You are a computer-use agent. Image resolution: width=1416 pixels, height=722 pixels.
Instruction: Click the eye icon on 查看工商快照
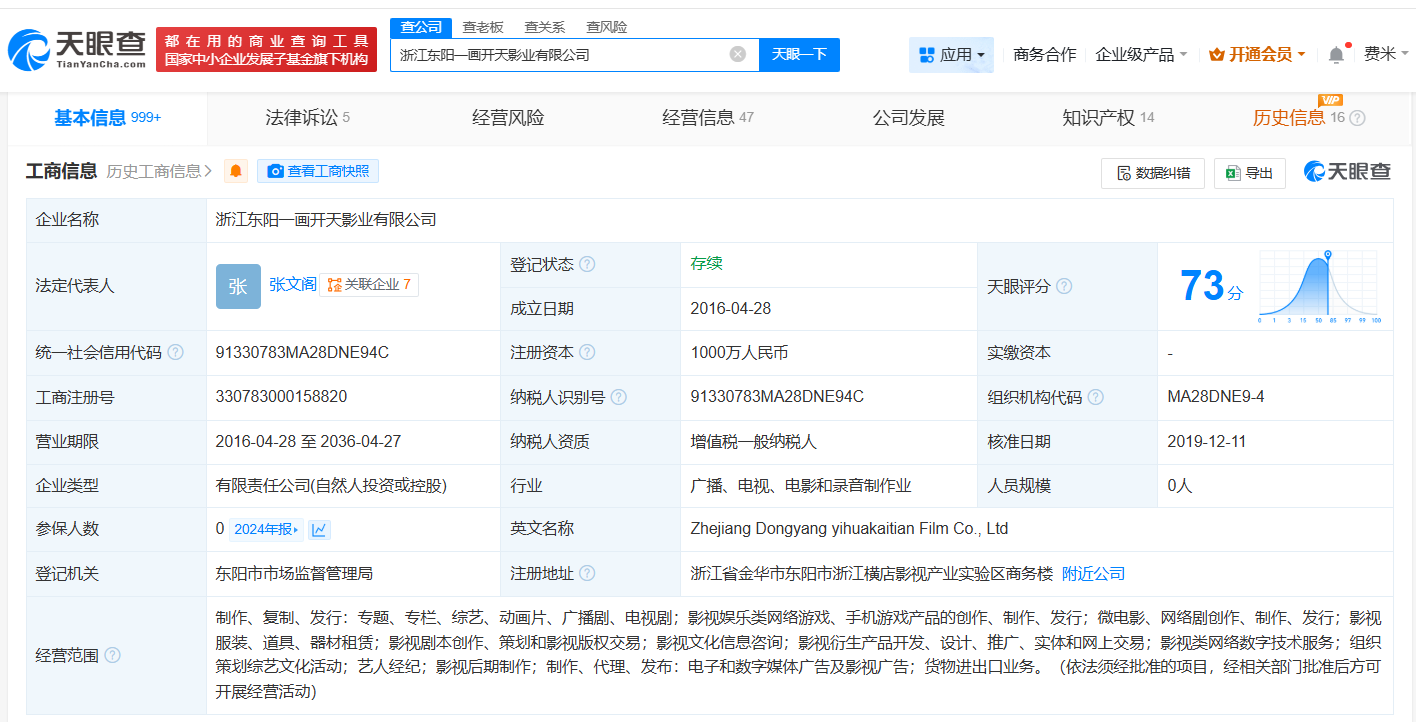275,171
